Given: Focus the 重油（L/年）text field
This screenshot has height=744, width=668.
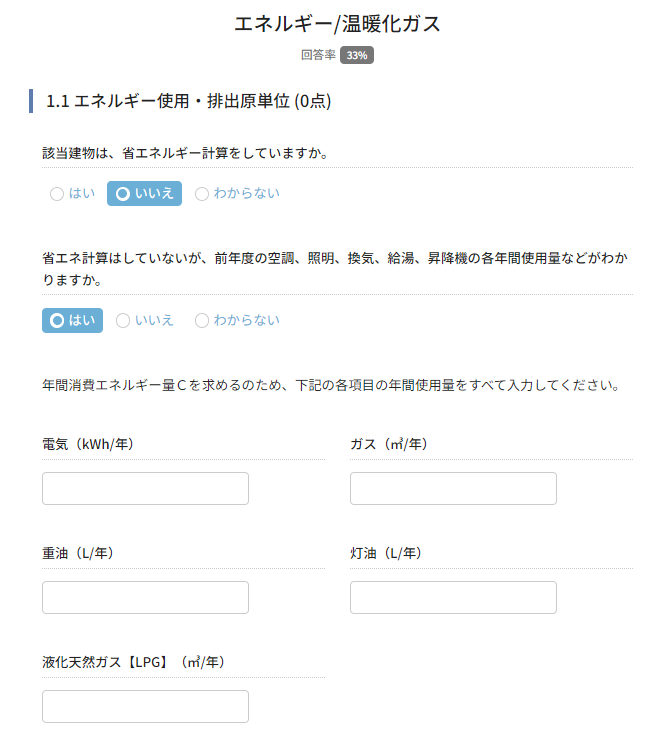Looking at the screenshot, I should click(x=145, y=598).
